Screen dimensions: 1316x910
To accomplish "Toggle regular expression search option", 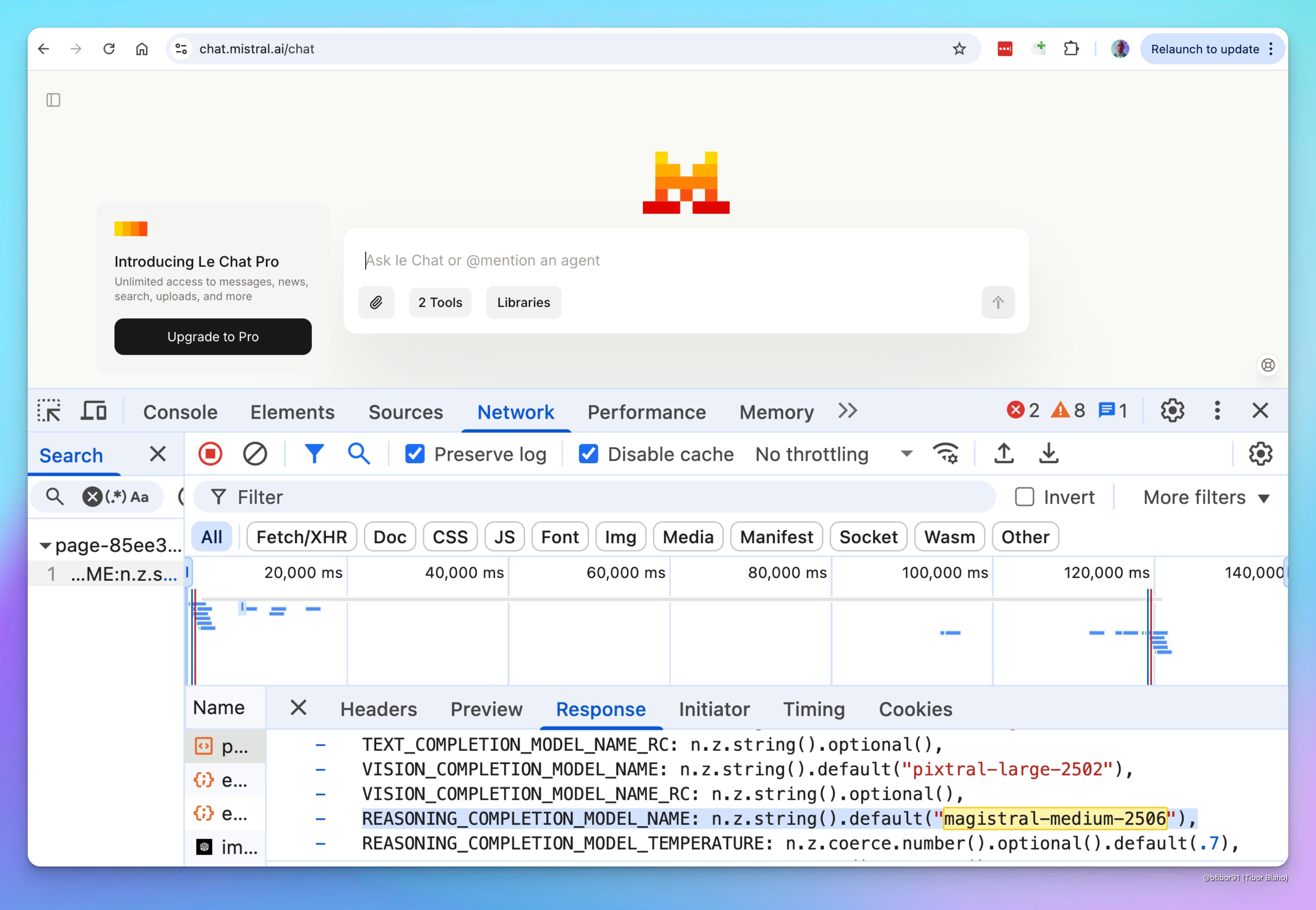I will point(116,497).
